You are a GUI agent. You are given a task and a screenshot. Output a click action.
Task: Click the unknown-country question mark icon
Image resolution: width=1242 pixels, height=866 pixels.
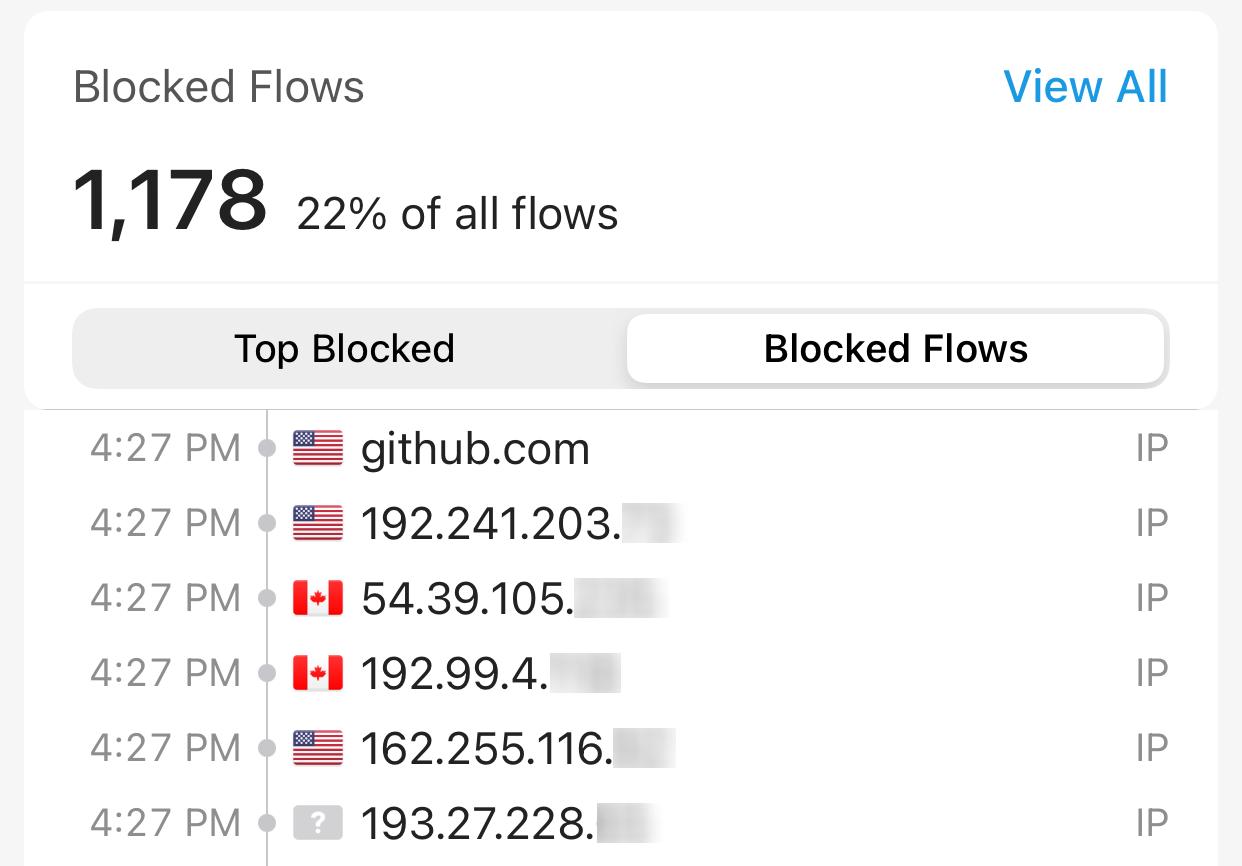[x=318, y=823]
